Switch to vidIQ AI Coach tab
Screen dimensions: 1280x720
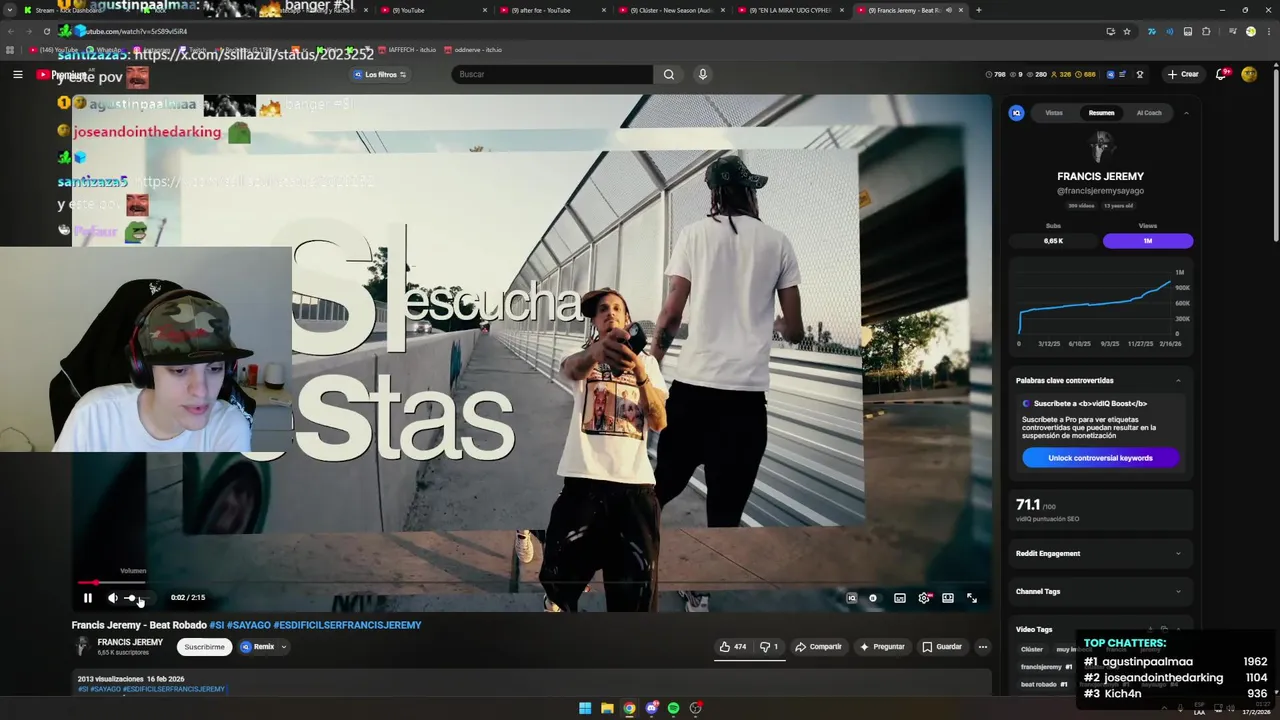pyautogui.click(x=1149, y=113)
